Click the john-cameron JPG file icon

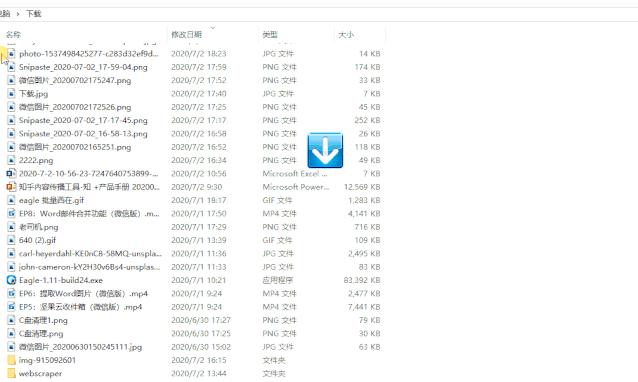(11, 267)
